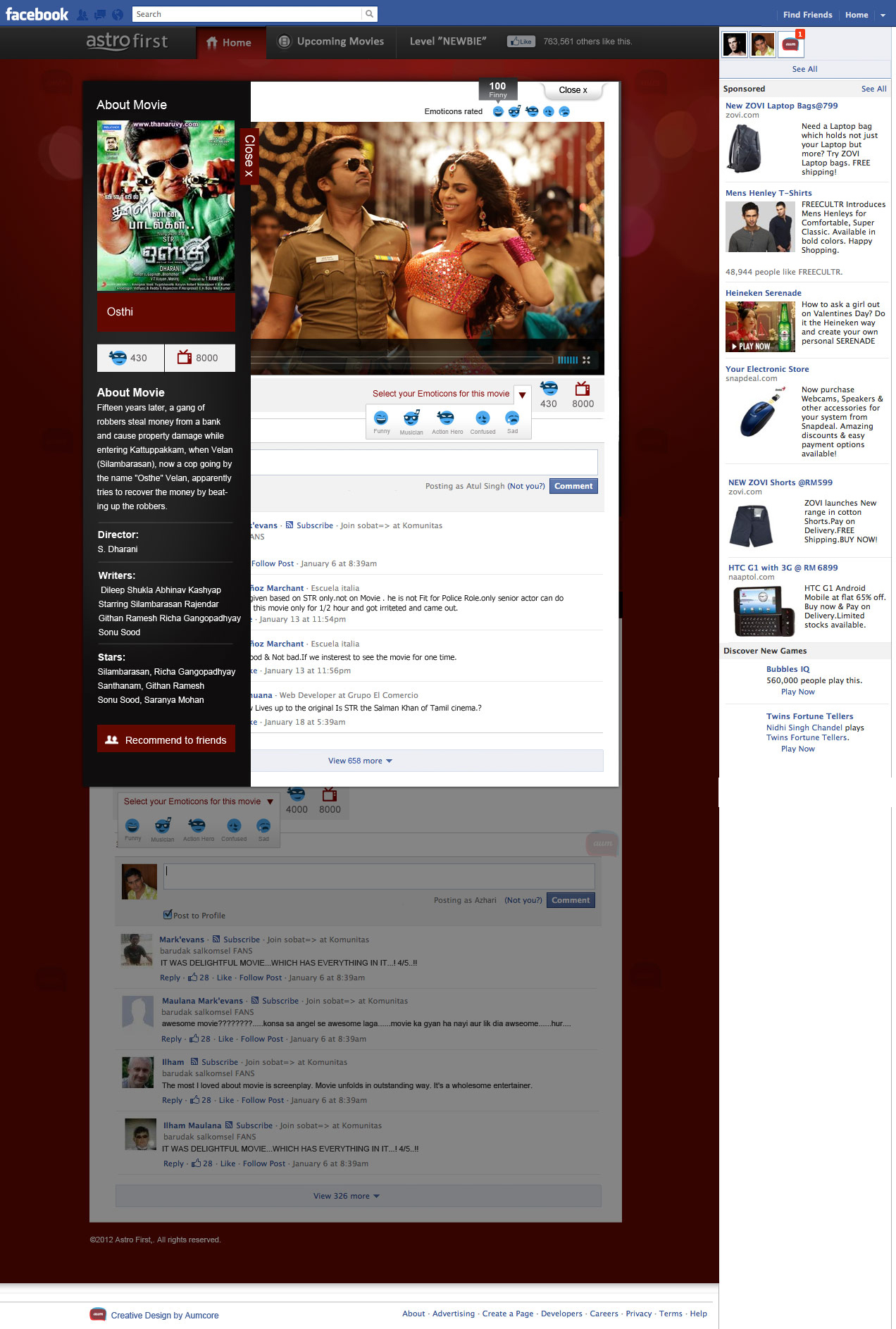The height and width of the screenshot is (1329, 896).
Task: Click Comment button beside Posting as Atul Singh
Action: click(x=573, y=486)
